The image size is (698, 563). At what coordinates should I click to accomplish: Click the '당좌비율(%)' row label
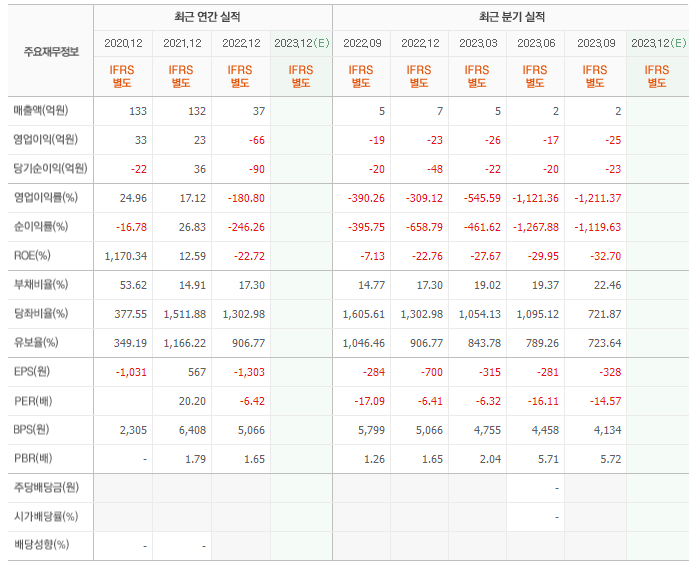pos(41,313)
